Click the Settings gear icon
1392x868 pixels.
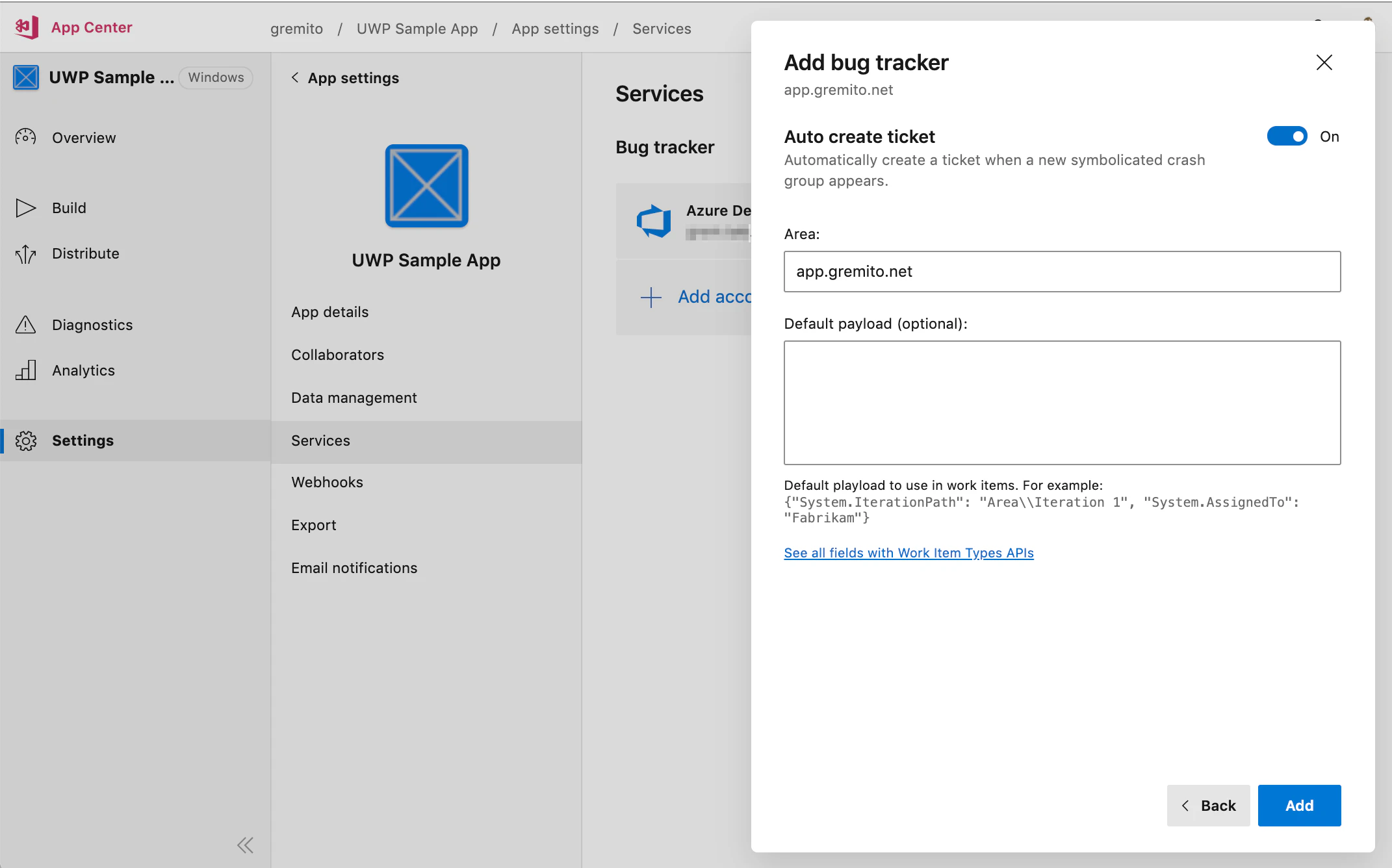[x=25, y=440]
